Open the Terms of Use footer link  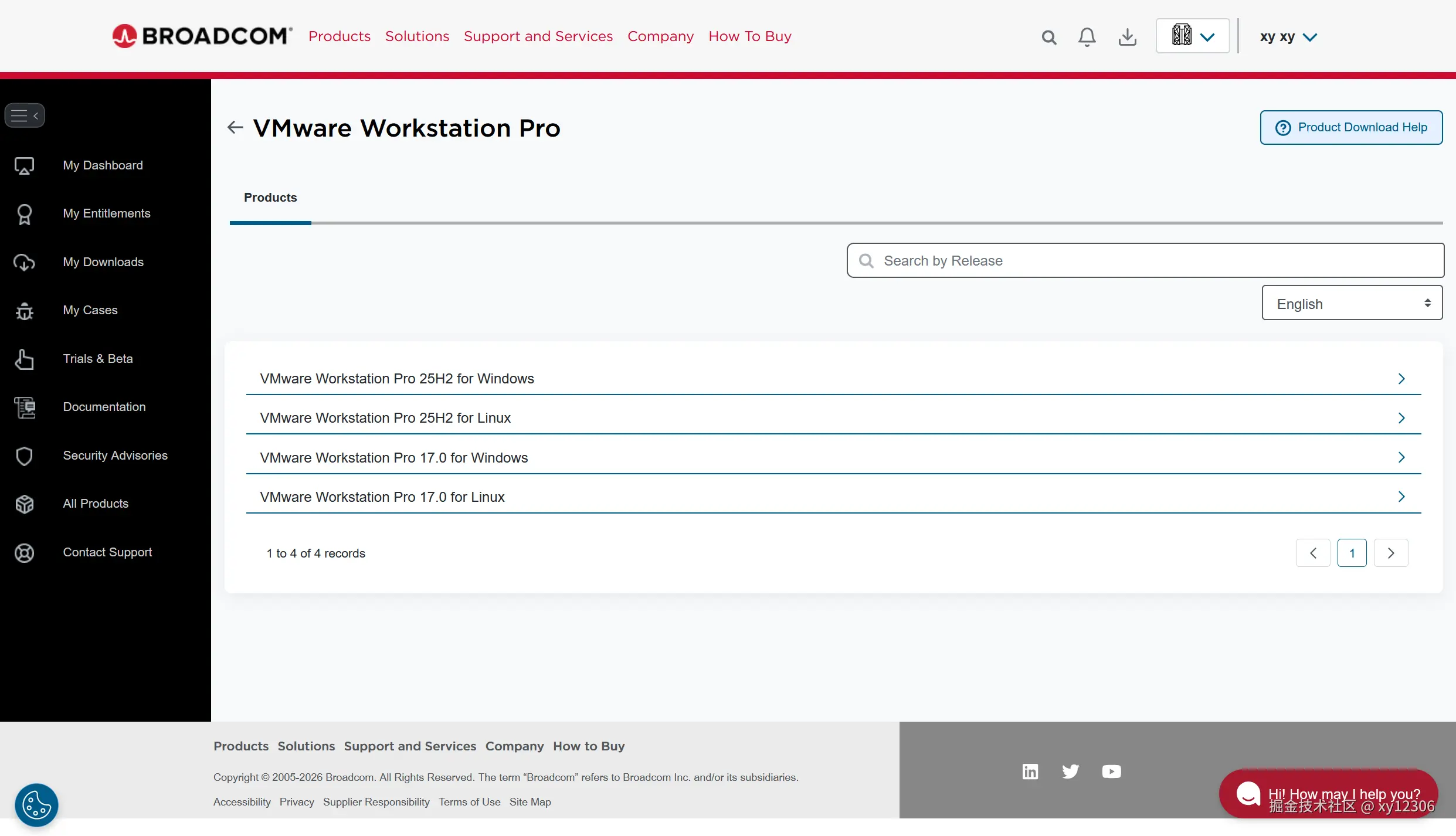[x=469, y=801]
